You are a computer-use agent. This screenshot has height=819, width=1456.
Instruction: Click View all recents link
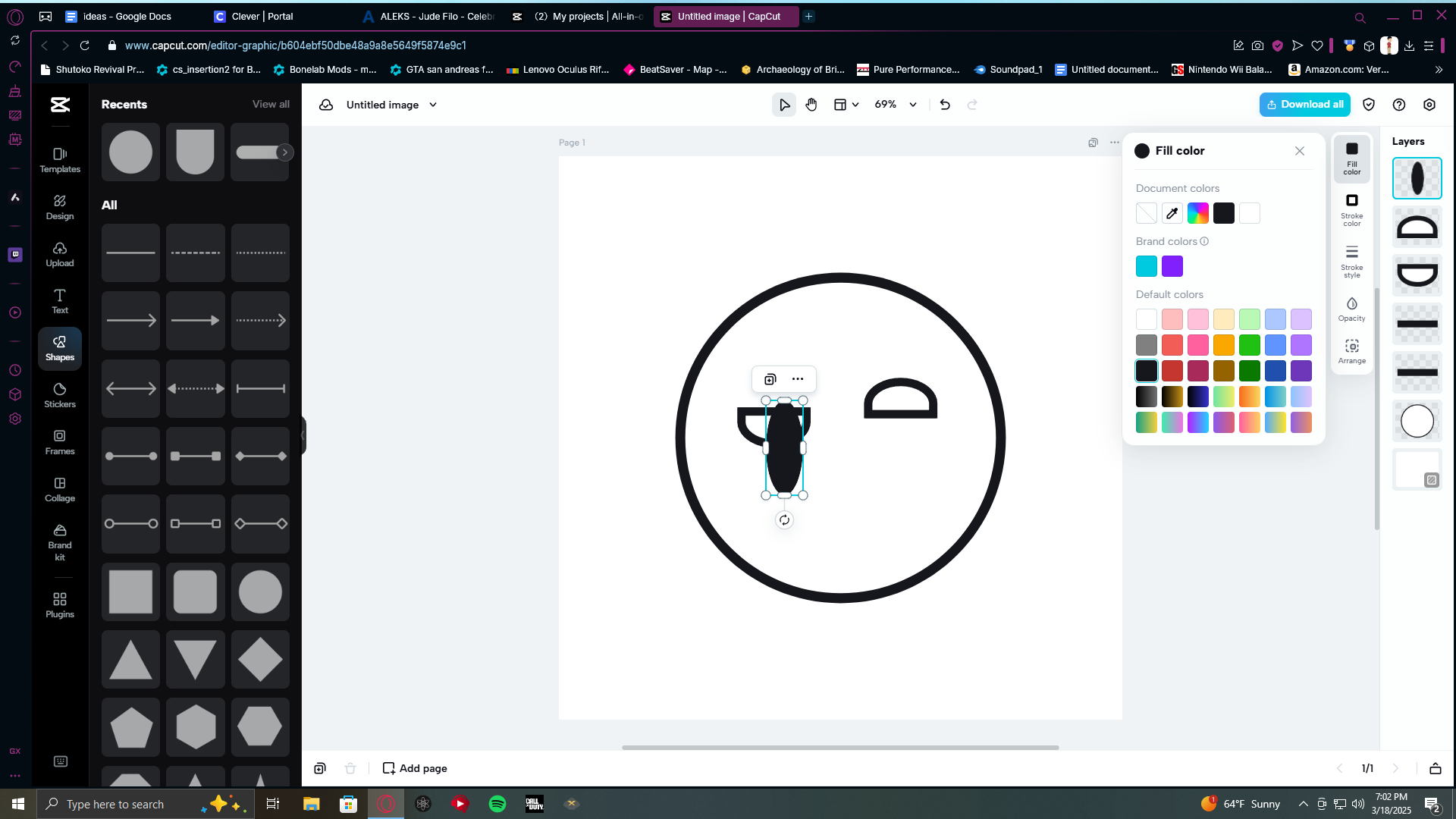271,105
